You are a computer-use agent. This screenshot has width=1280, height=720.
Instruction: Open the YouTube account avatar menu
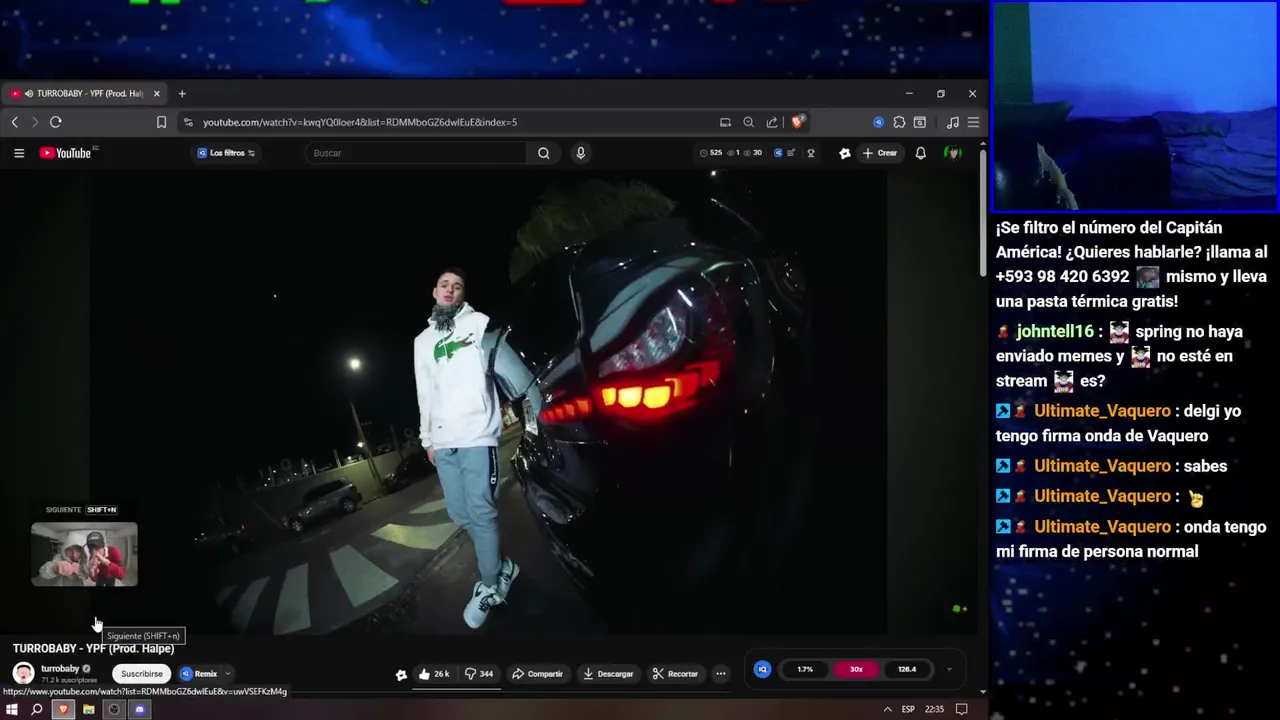(953, 153)
